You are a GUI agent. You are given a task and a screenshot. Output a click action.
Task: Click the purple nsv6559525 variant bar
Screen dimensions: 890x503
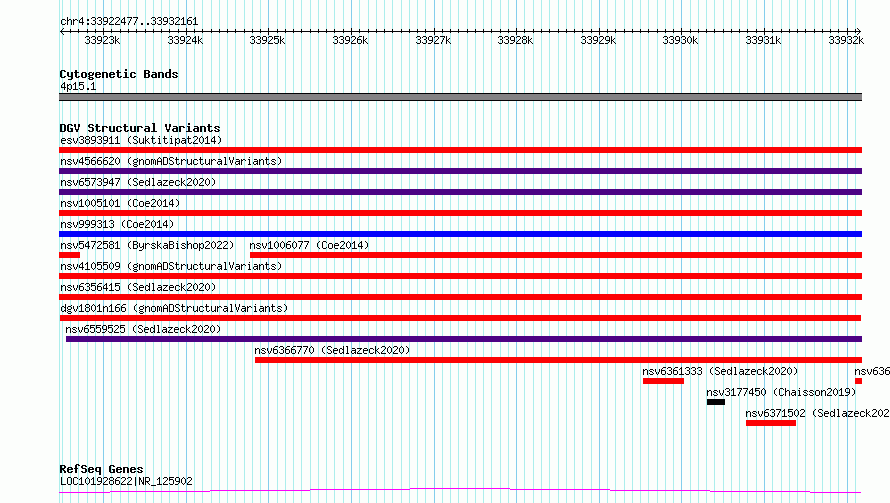coord(464,339)
